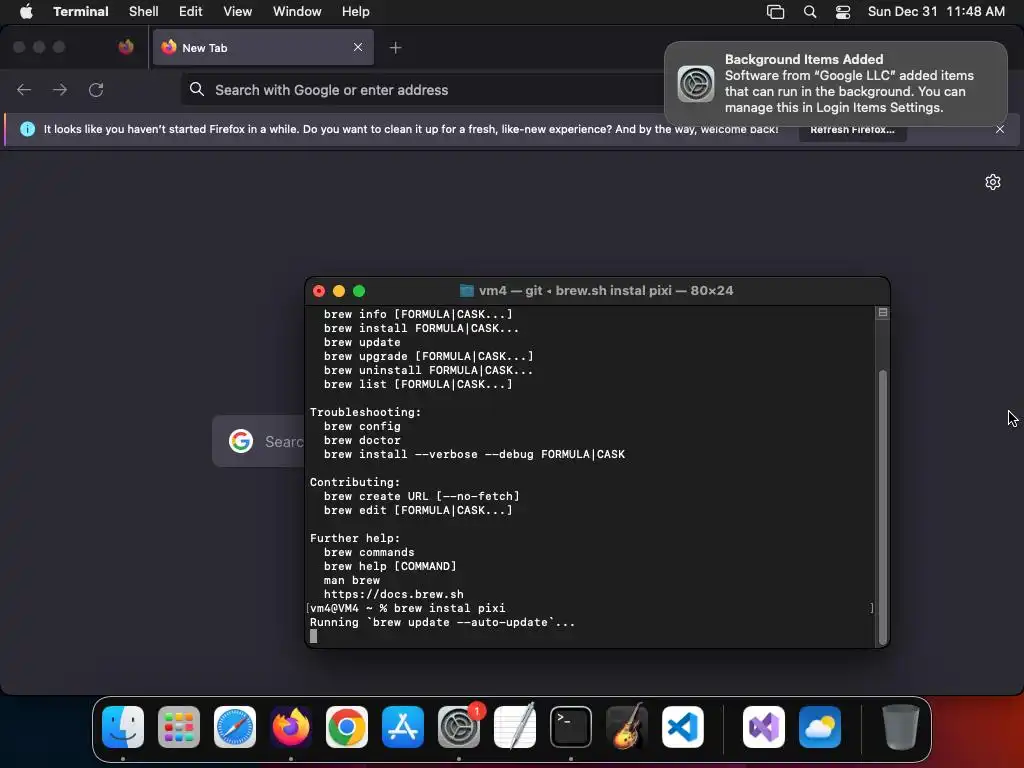Open a new tab in Firefox
The width and height of the screenshot is (1024, 768).
coord(395,47)
